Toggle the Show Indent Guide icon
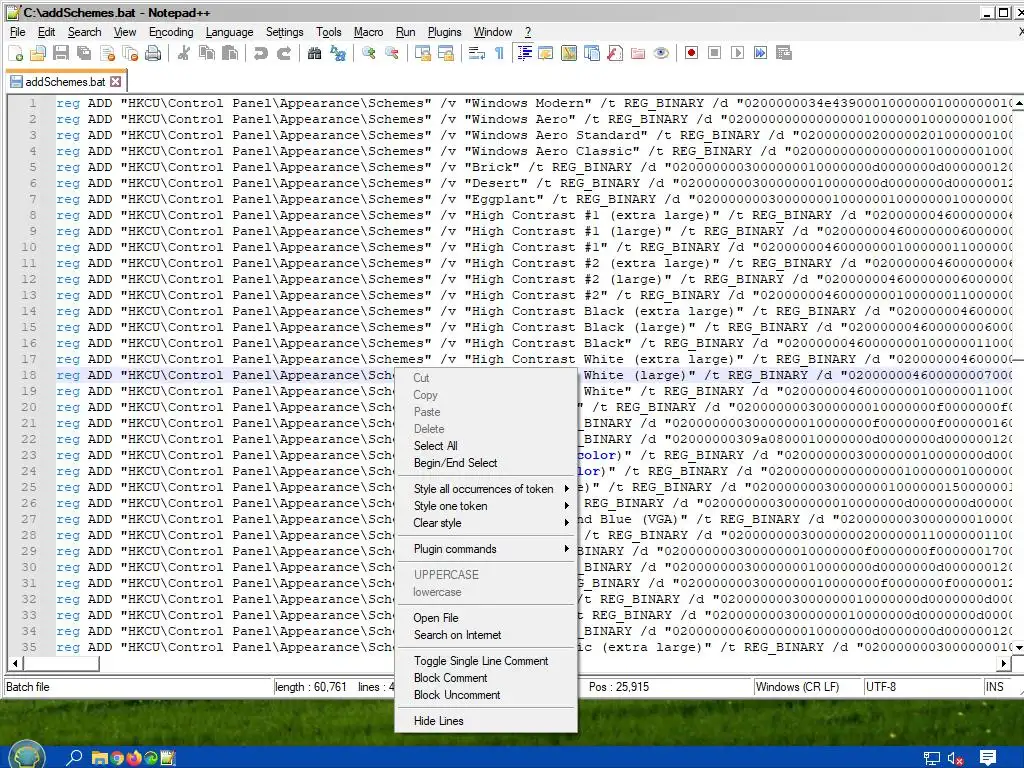The height and width of the screenshot is (768, 1024). [x=523, y=54]
